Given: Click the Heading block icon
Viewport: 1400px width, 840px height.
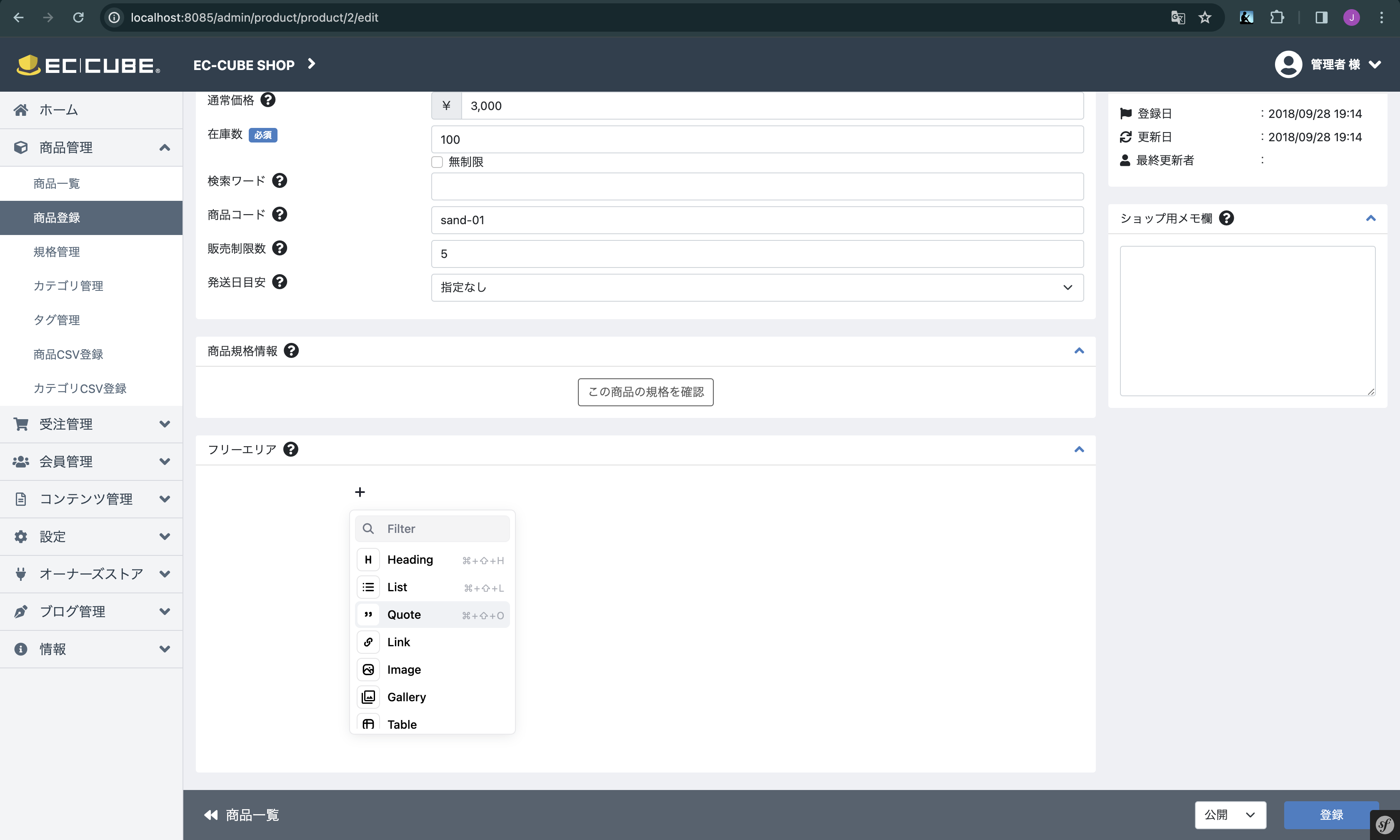Looking at the screenshot, I should (368, 560).
